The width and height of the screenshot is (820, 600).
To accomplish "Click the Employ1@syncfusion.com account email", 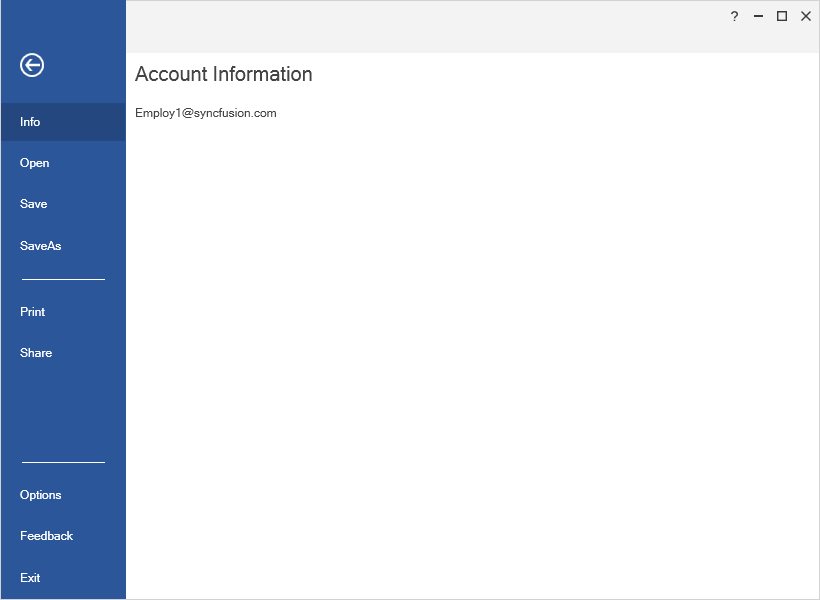I will tap(206, 113).
